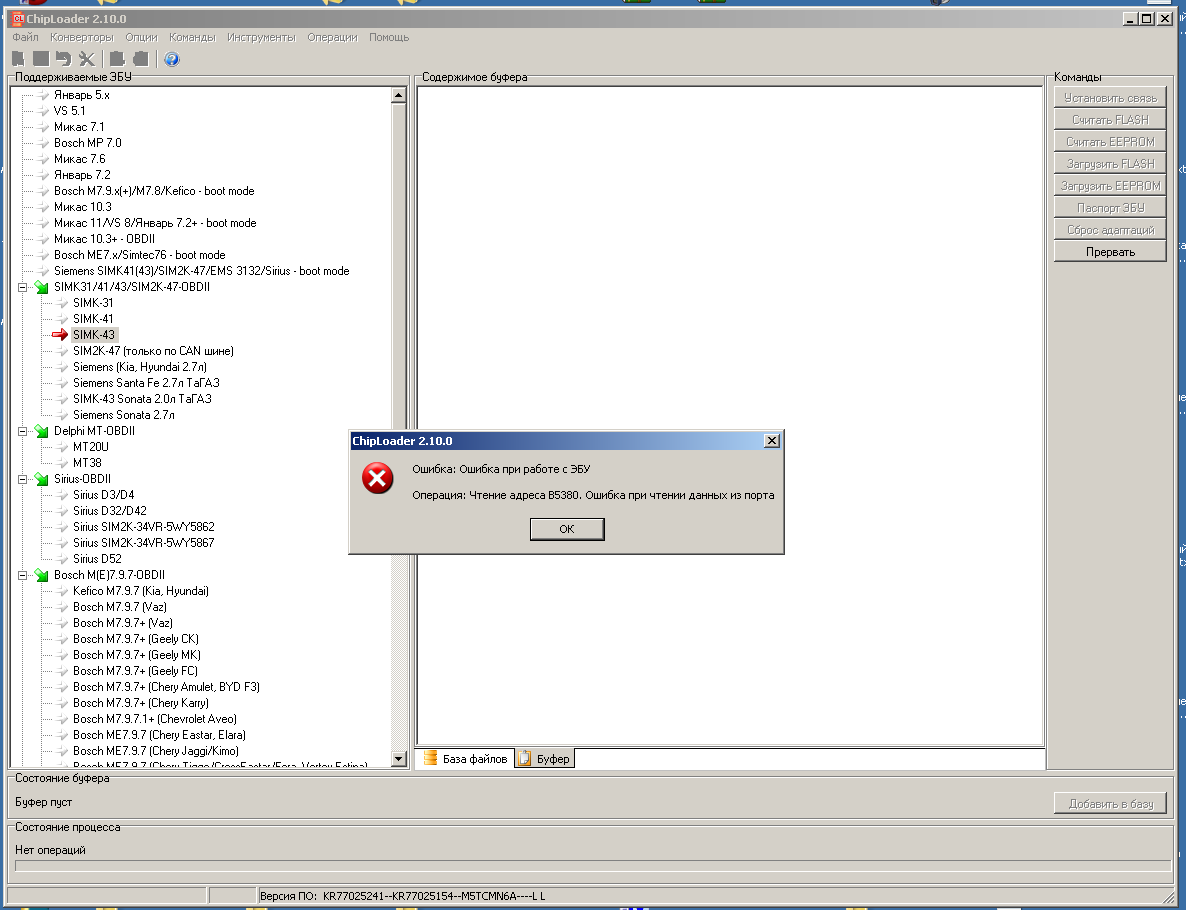Click the red arrow next to SIMK-43
This screenshot has height=910, width=1186.
point(60,335)
